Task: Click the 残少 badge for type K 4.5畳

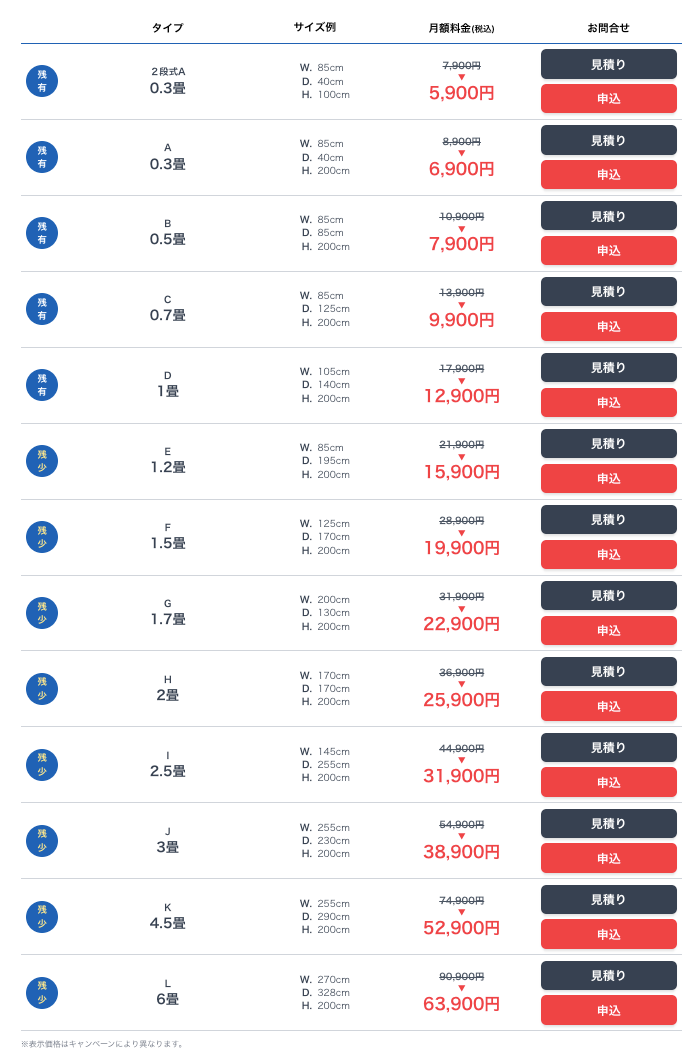Action: click(x=42, y=917)
